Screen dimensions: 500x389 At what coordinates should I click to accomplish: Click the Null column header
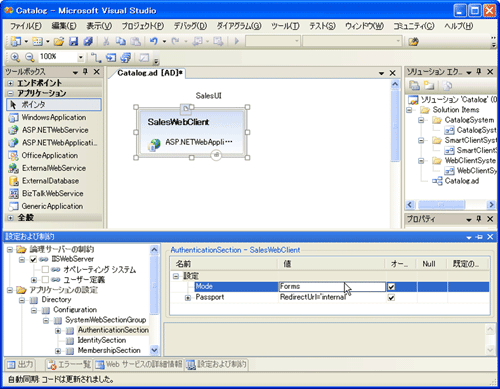(432, 264)
